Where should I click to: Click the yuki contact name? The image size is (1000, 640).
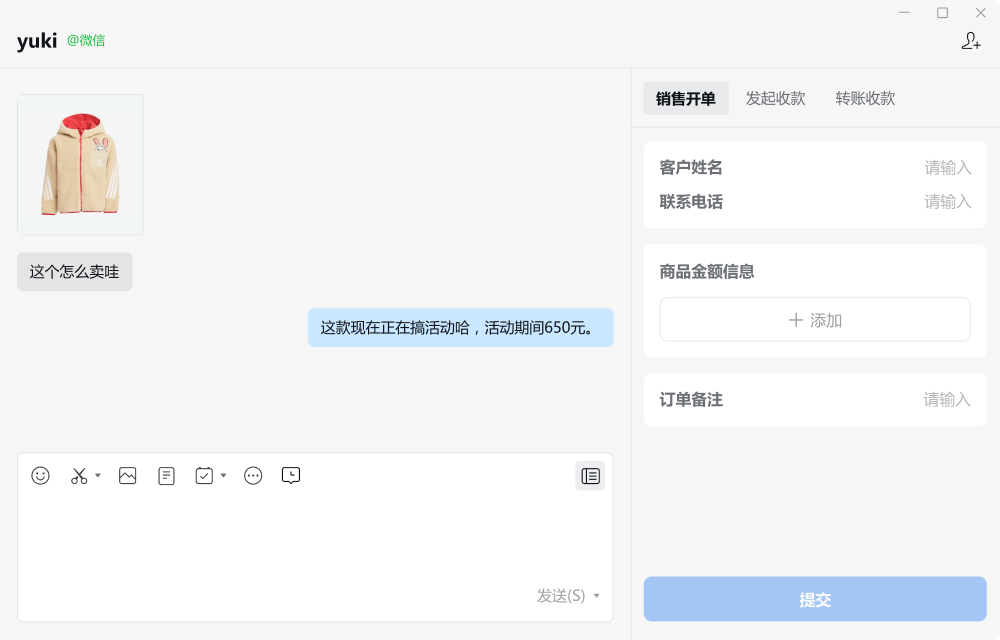pyautogui.click(x=37, y=41)
